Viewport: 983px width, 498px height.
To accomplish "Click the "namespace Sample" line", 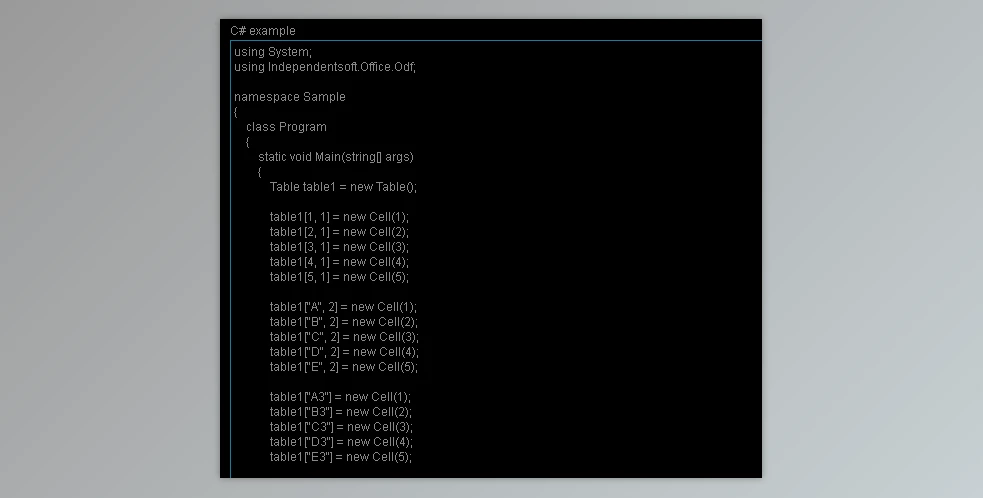I will (289, 97).
